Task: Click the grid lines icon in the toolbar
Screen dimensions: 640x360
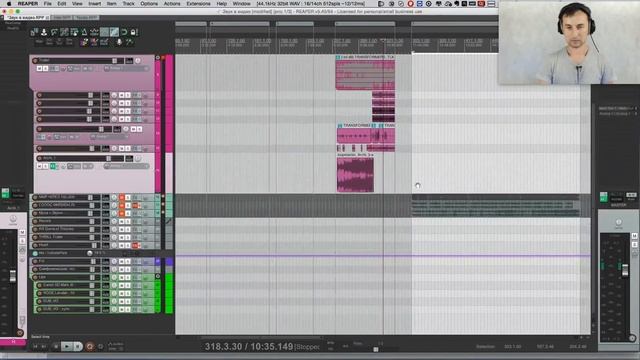Action: [104, 32]
